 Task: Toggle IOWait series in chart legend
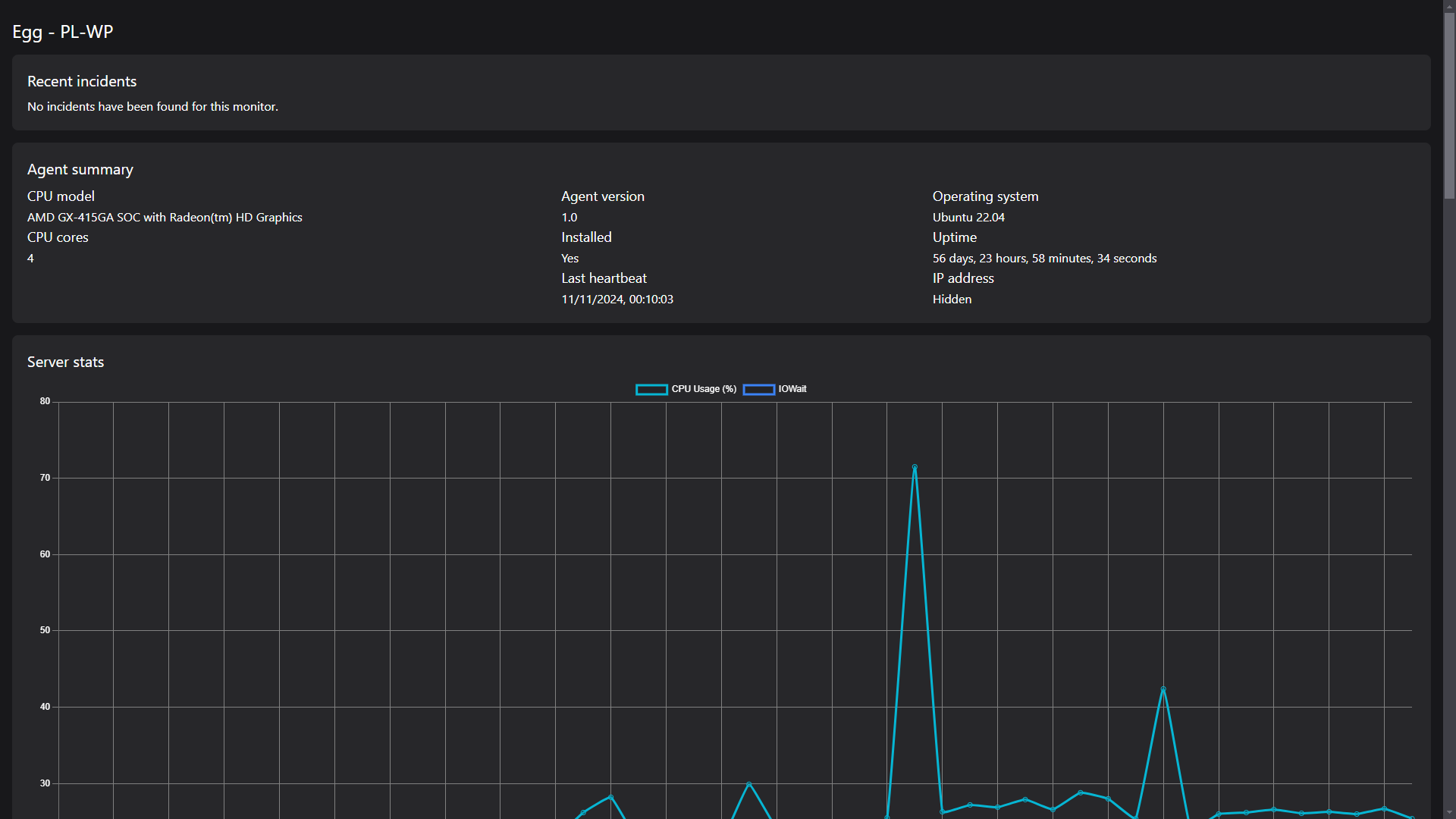[792, 389]
